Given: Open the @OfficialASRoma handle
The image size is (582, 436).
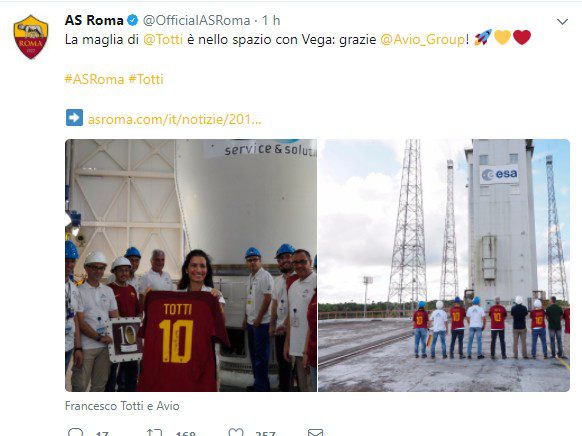Looking at the screenshot, I should point(196,20).
